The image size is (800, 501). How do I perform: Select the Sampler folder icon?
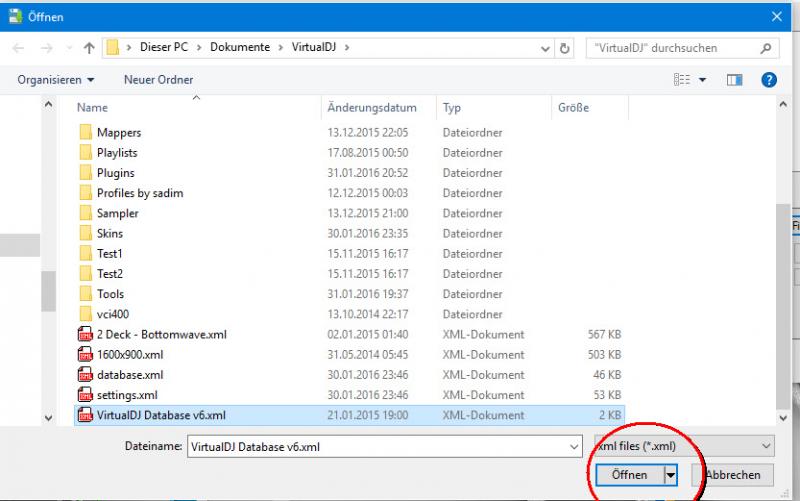pos(86,213)
